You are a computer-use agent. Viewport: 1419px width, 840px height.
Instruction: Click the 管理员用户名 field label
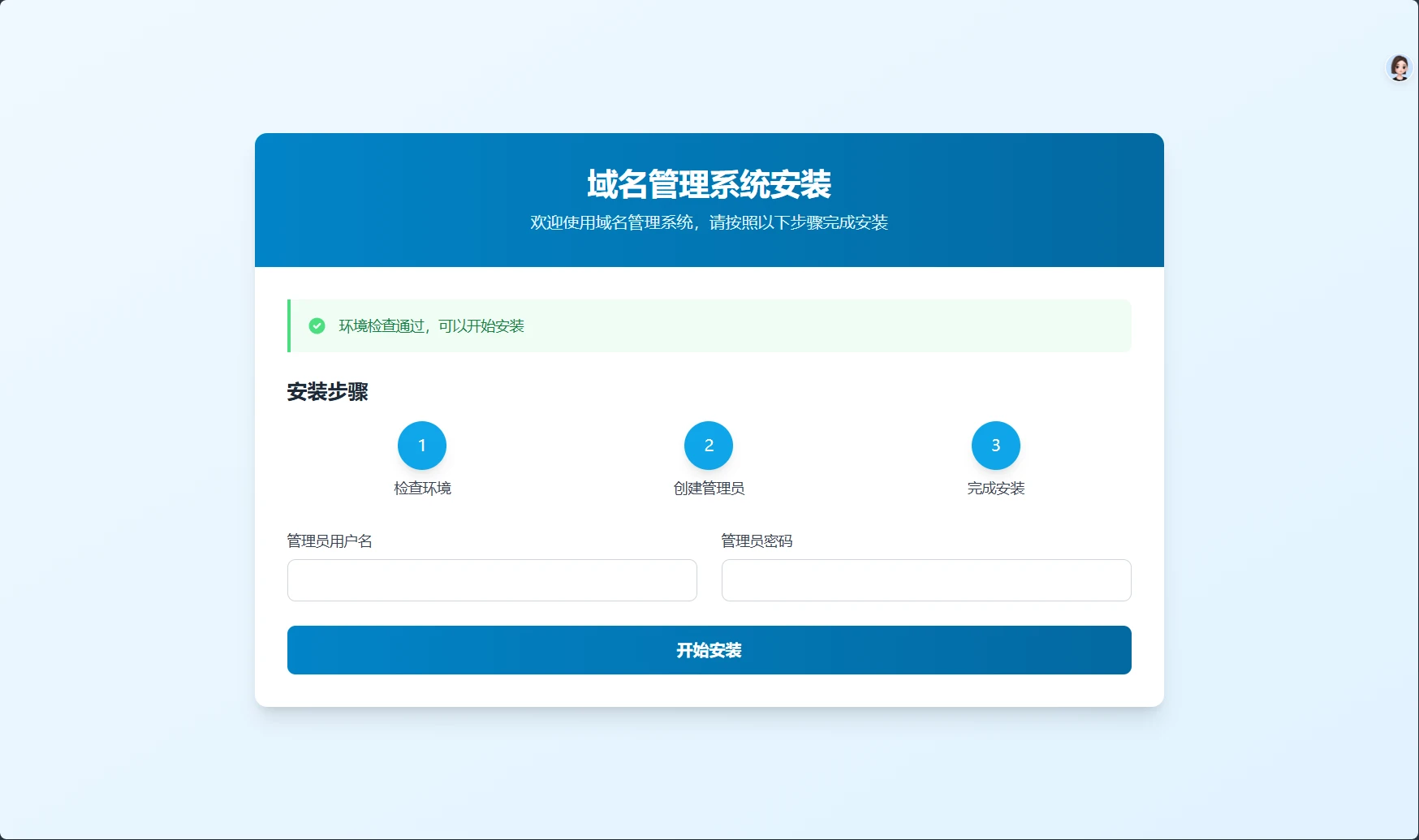330,541
